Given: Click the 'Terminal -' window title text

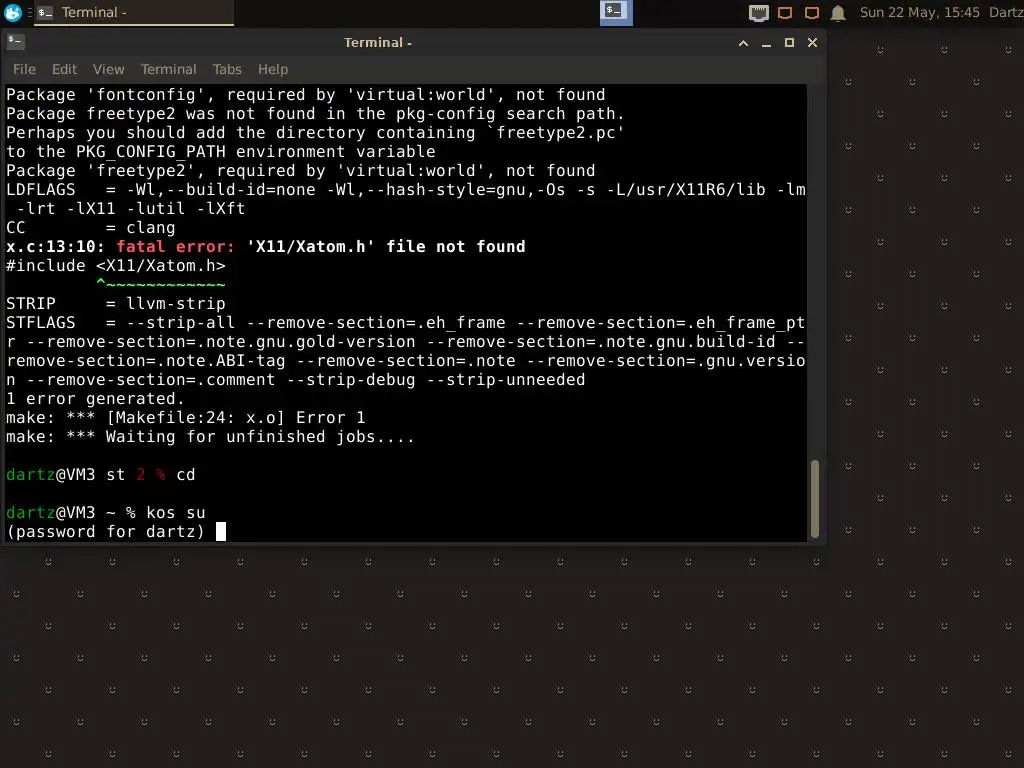Looking at the screenshot, I should [377, 42].
